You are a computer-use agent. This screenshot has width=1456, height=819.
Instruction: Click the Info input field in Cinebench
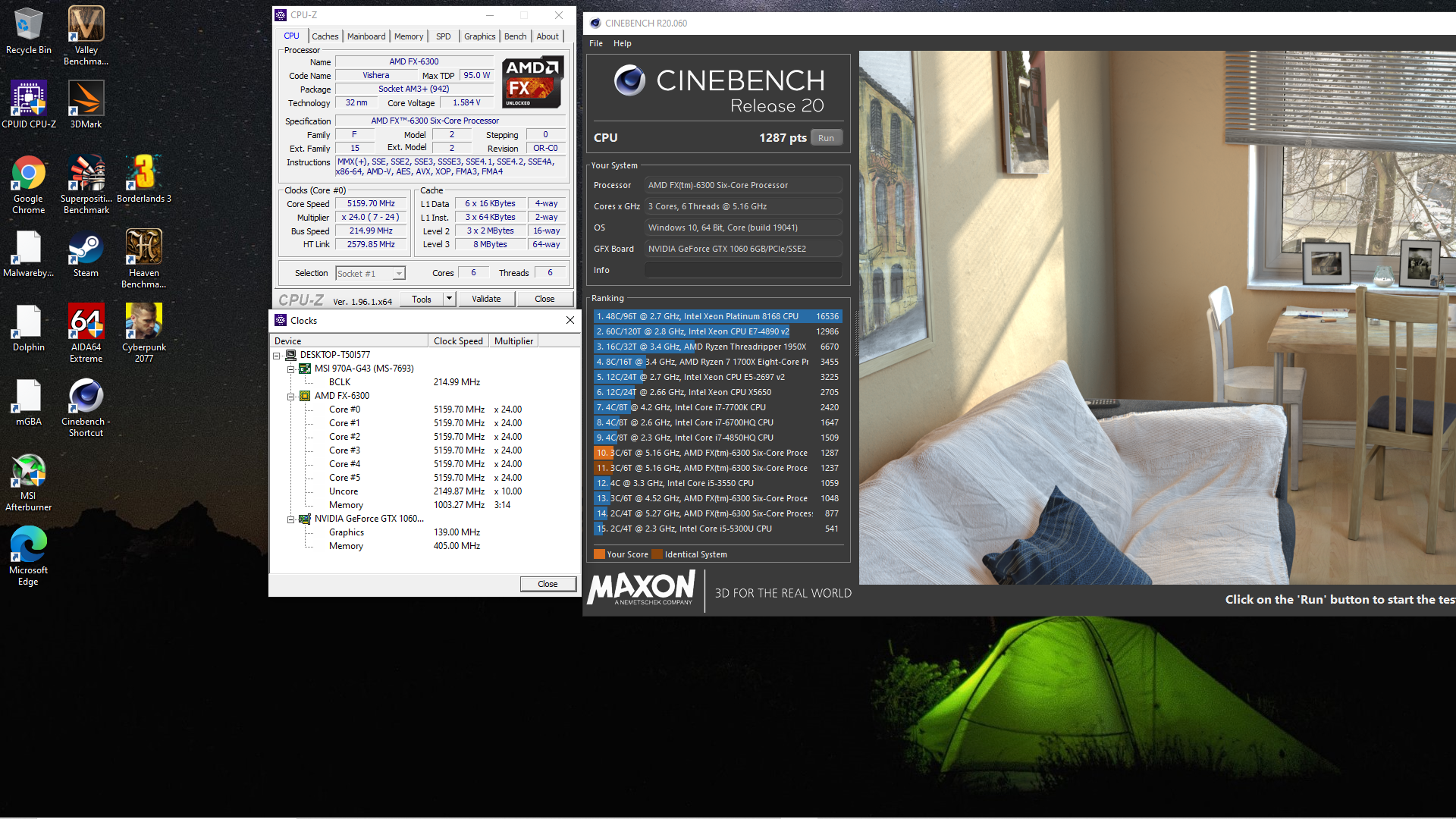click(x=743, y=270)
